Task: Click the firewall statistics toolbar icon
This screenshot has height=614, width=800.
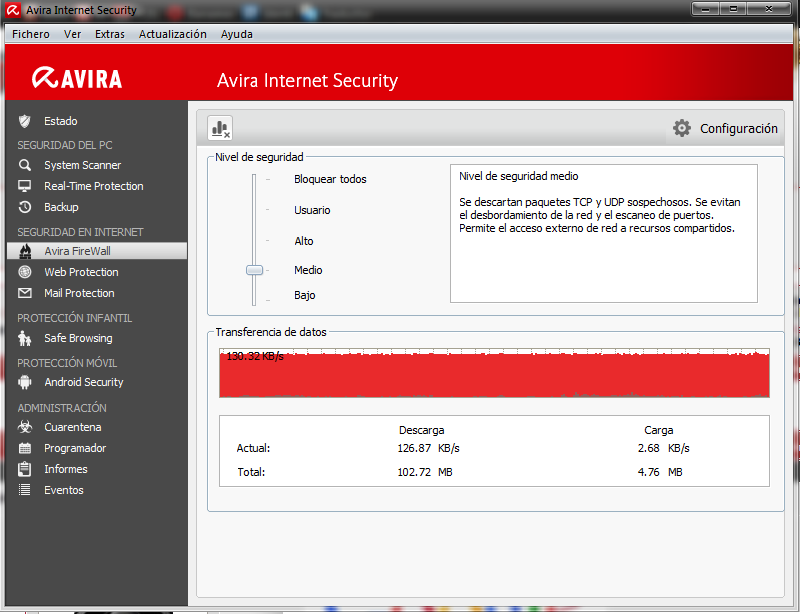Action: (220, 128)
